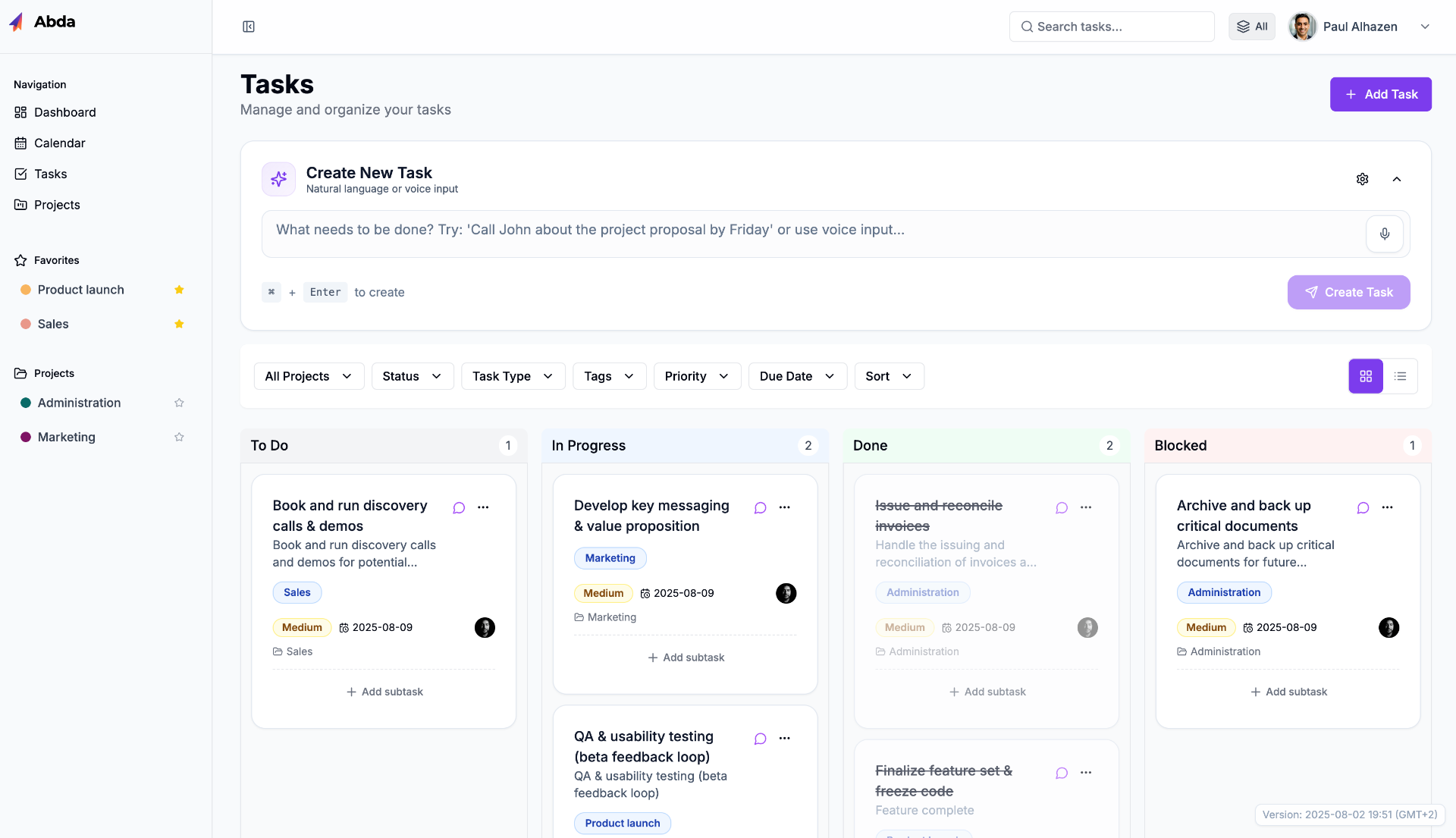
Task: Favorite the Marketing project star
Action: 179,437
